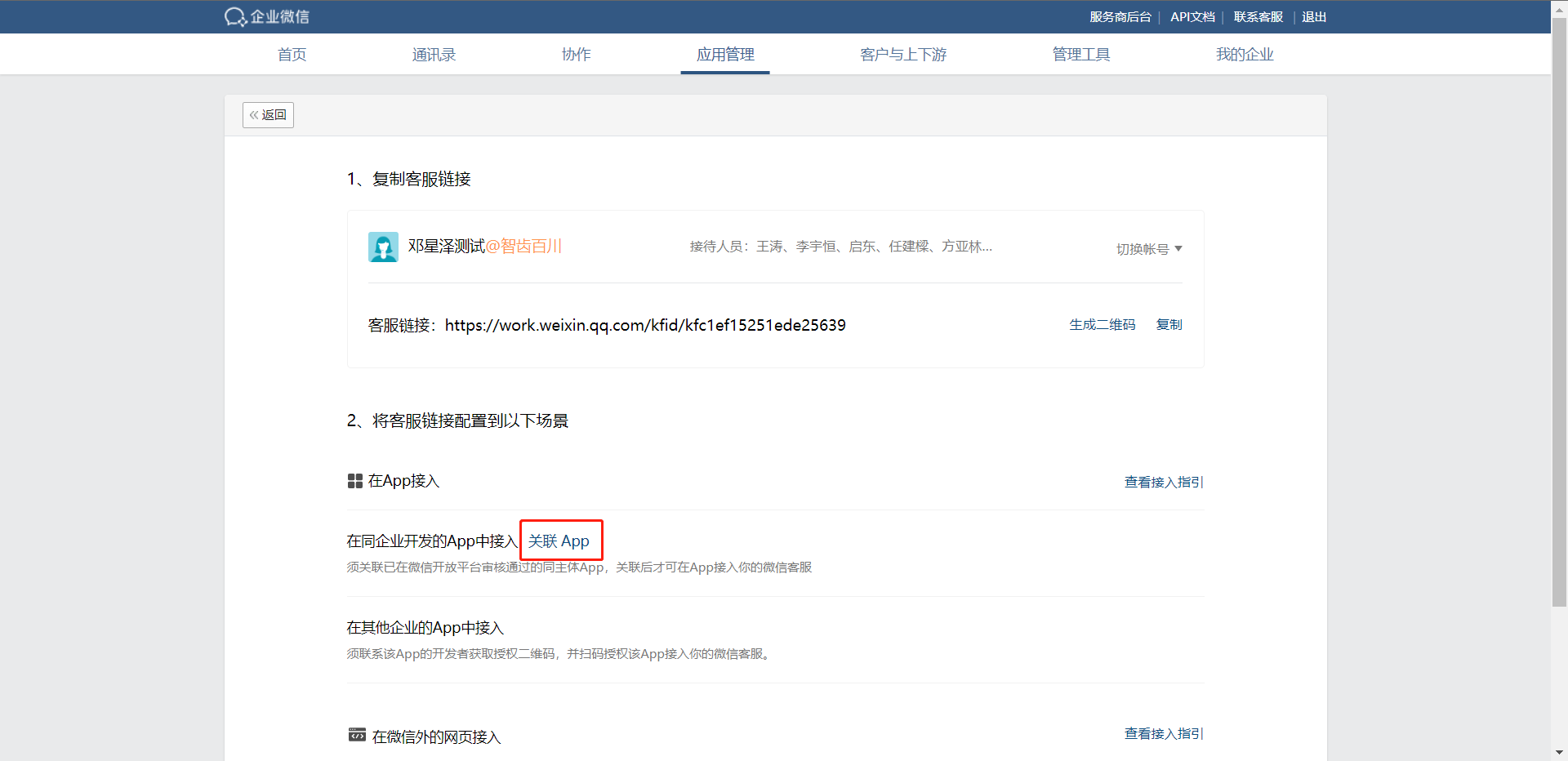The width and height of the screenshot is (1568, 761).
Task: Click the 返回 button
Action: [268, 115]
